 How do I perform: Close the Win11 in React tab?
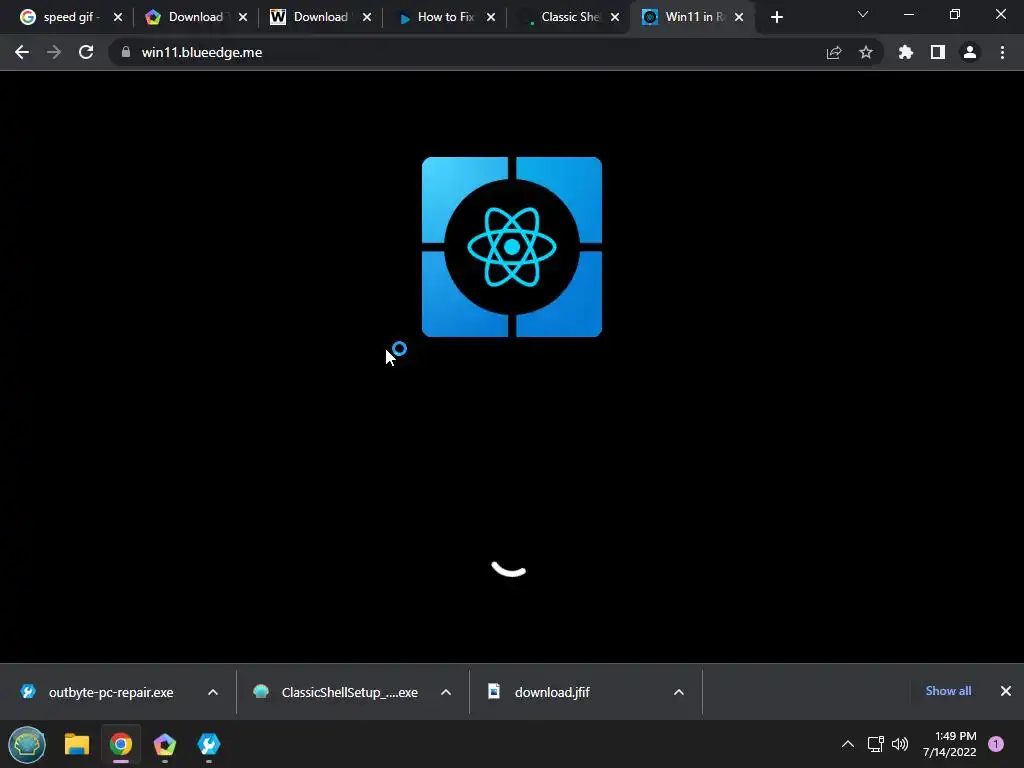(x=739, y=17)
